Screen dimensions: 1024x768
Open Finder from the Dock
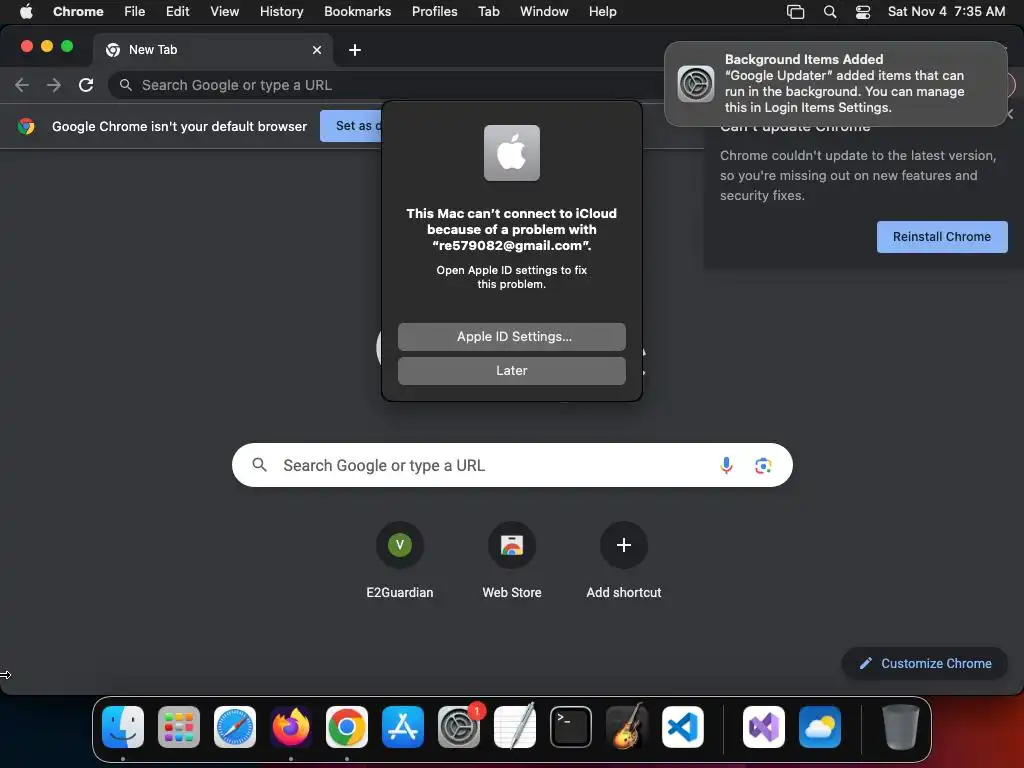(123, 726)
